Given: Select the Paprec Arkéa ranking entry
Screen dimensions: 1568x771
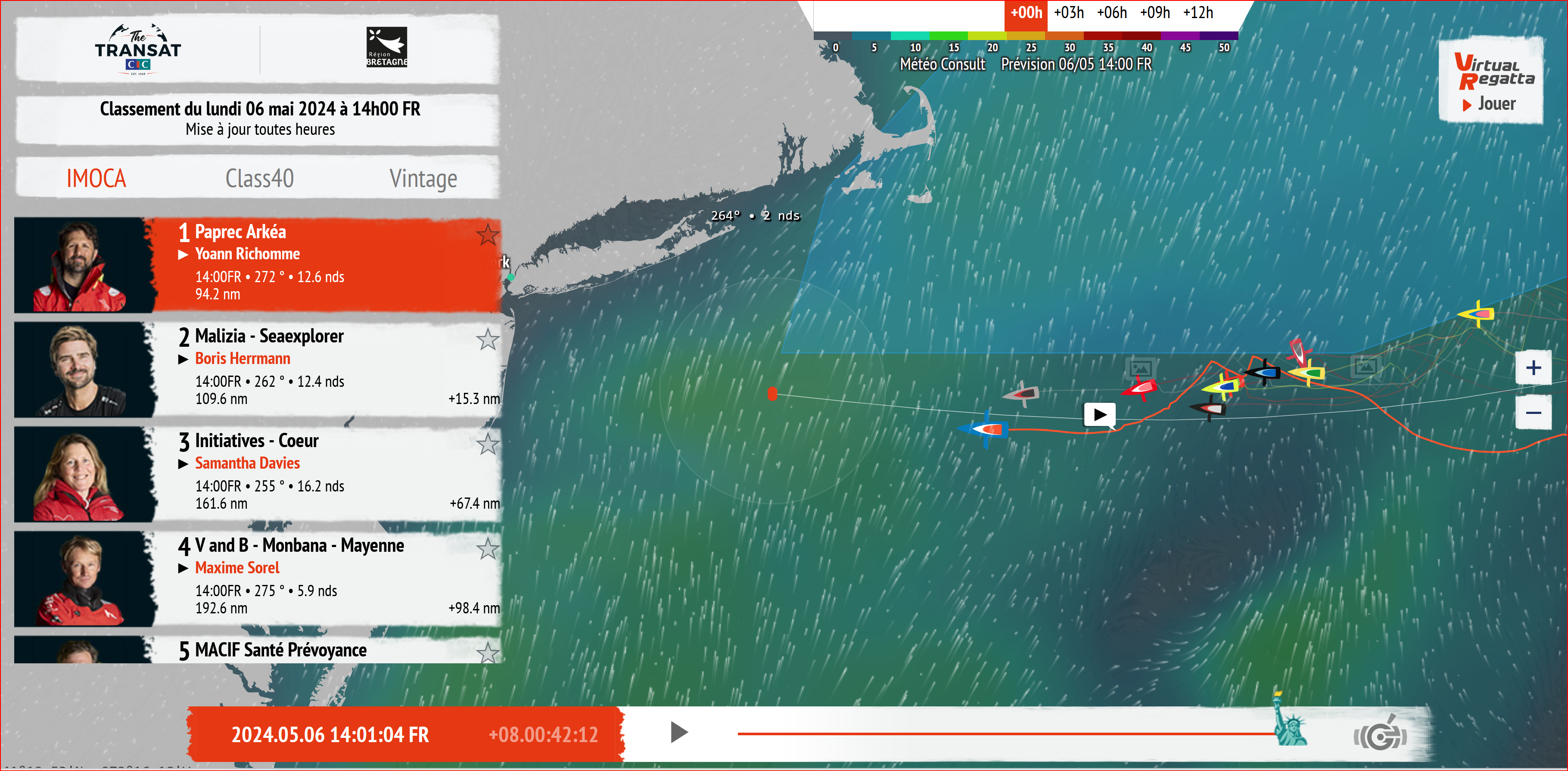Looking at the screenshot, I should [x=258, y=265].
